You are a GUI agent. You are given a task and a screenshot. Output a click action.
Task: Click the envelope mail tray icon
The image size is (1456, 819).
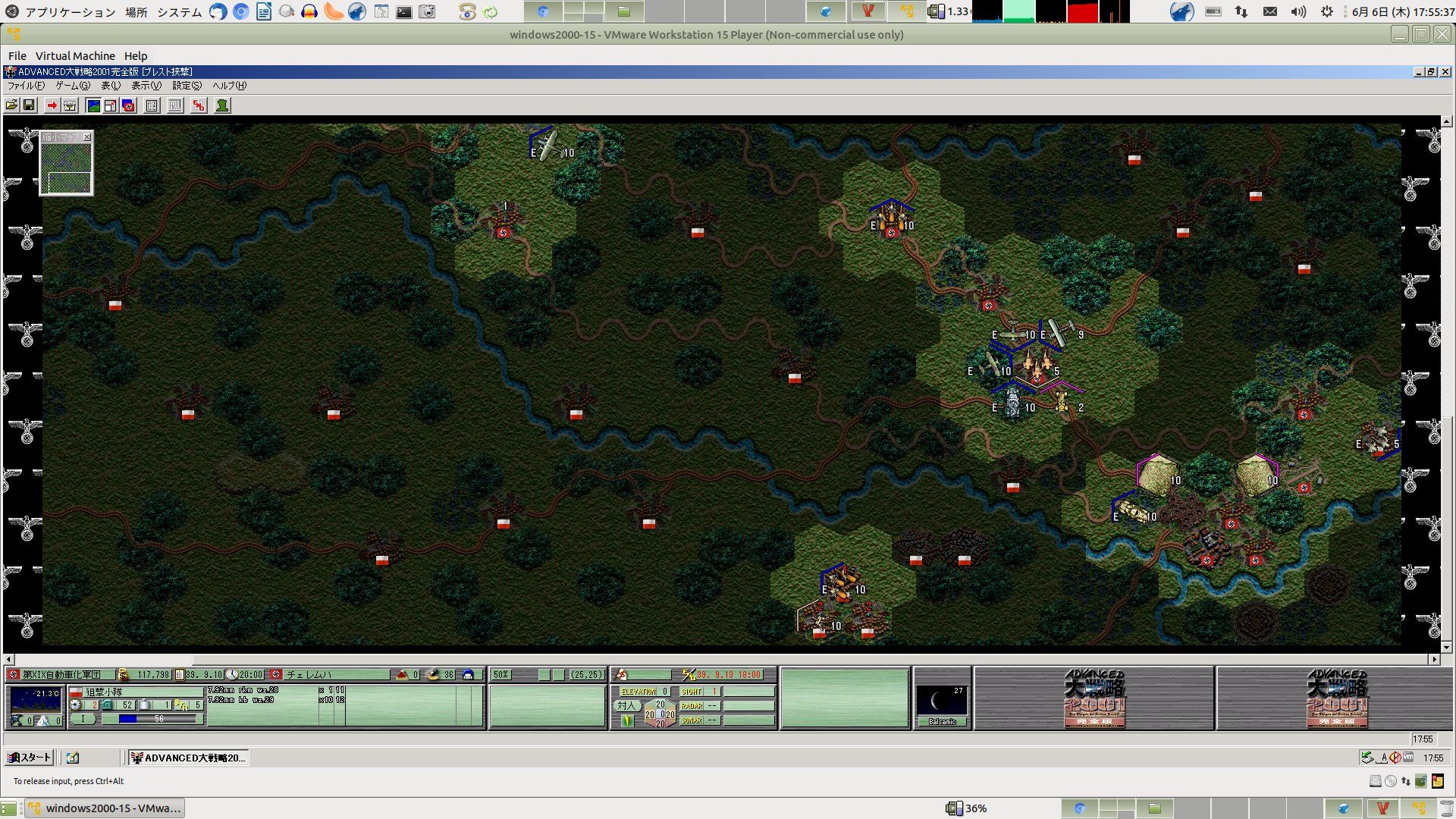[1270, 12]
